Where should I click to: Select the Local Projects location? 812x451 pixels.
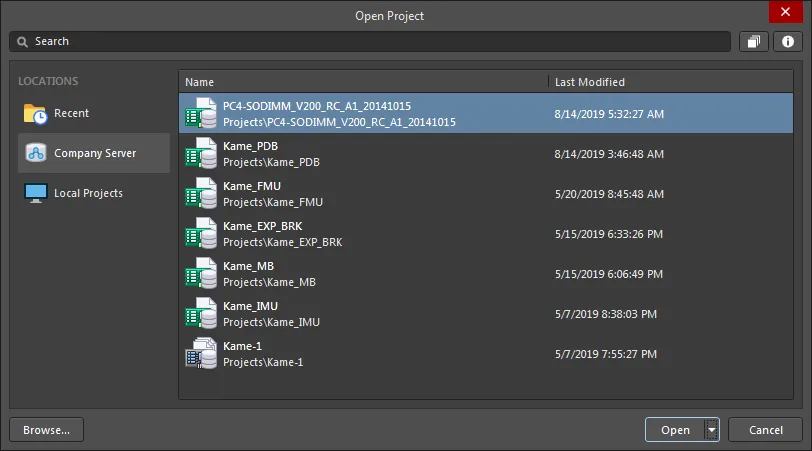click(x=94, y=193)
